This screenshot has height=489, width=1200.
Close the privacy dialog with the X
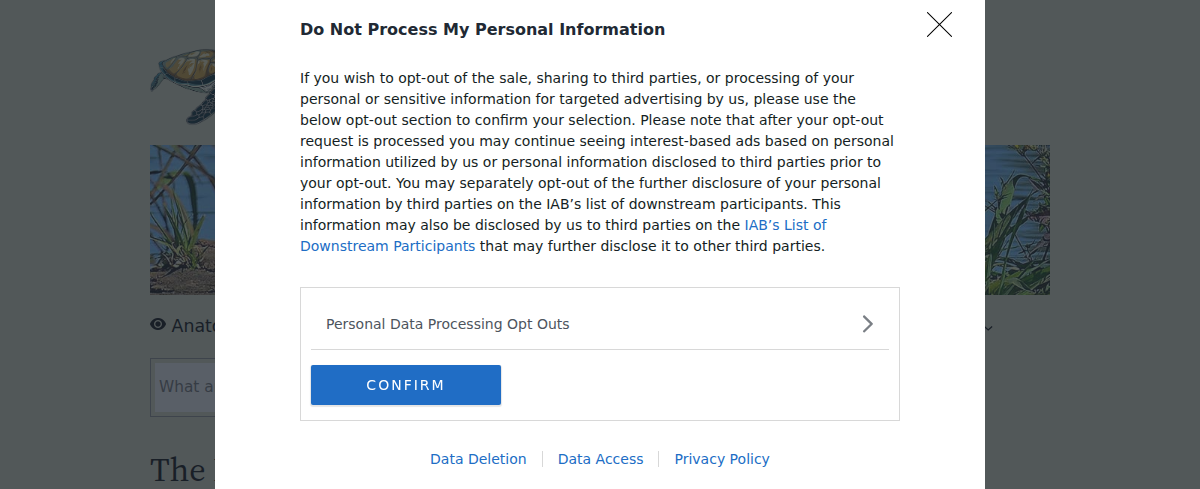tap(939, 25)
